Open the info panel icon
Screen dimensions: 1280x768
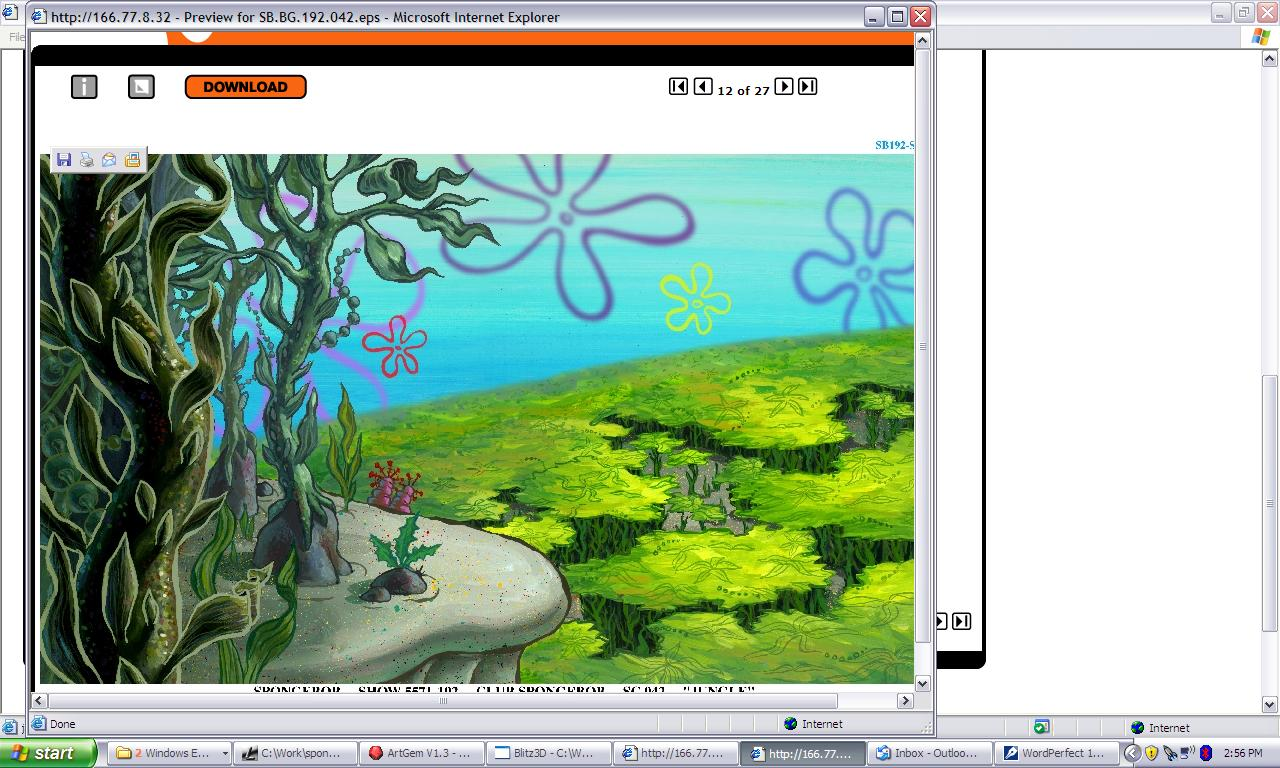(84, 87)
